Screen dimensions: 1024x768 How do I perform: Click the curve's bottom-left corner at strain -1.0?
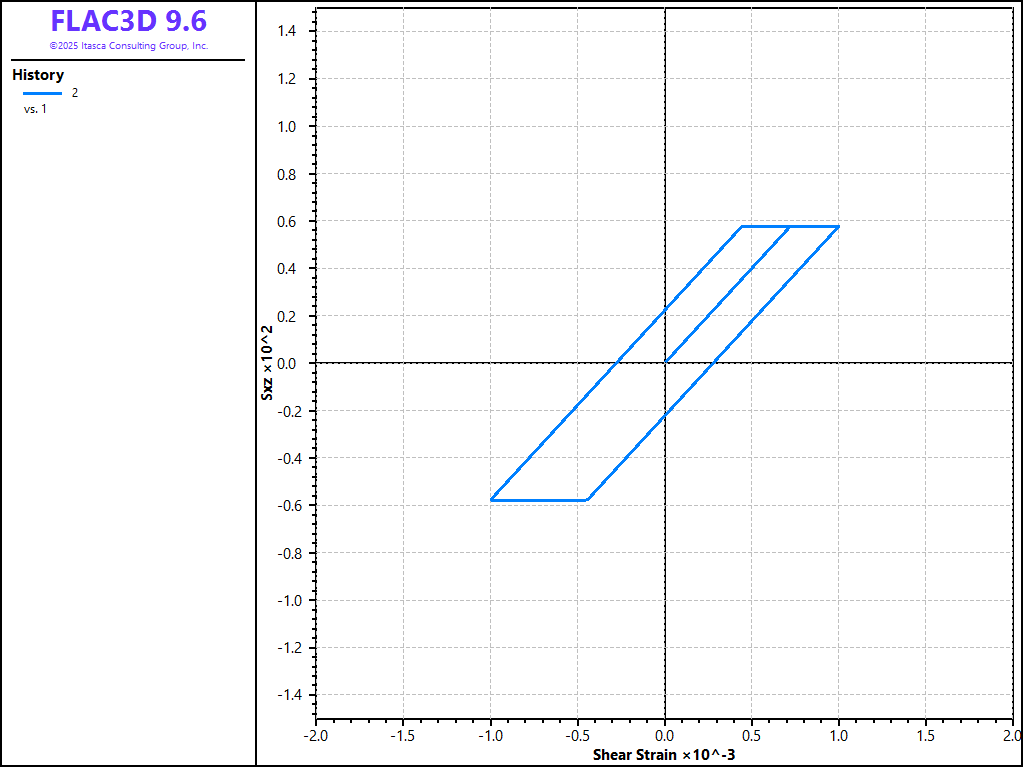492,499
